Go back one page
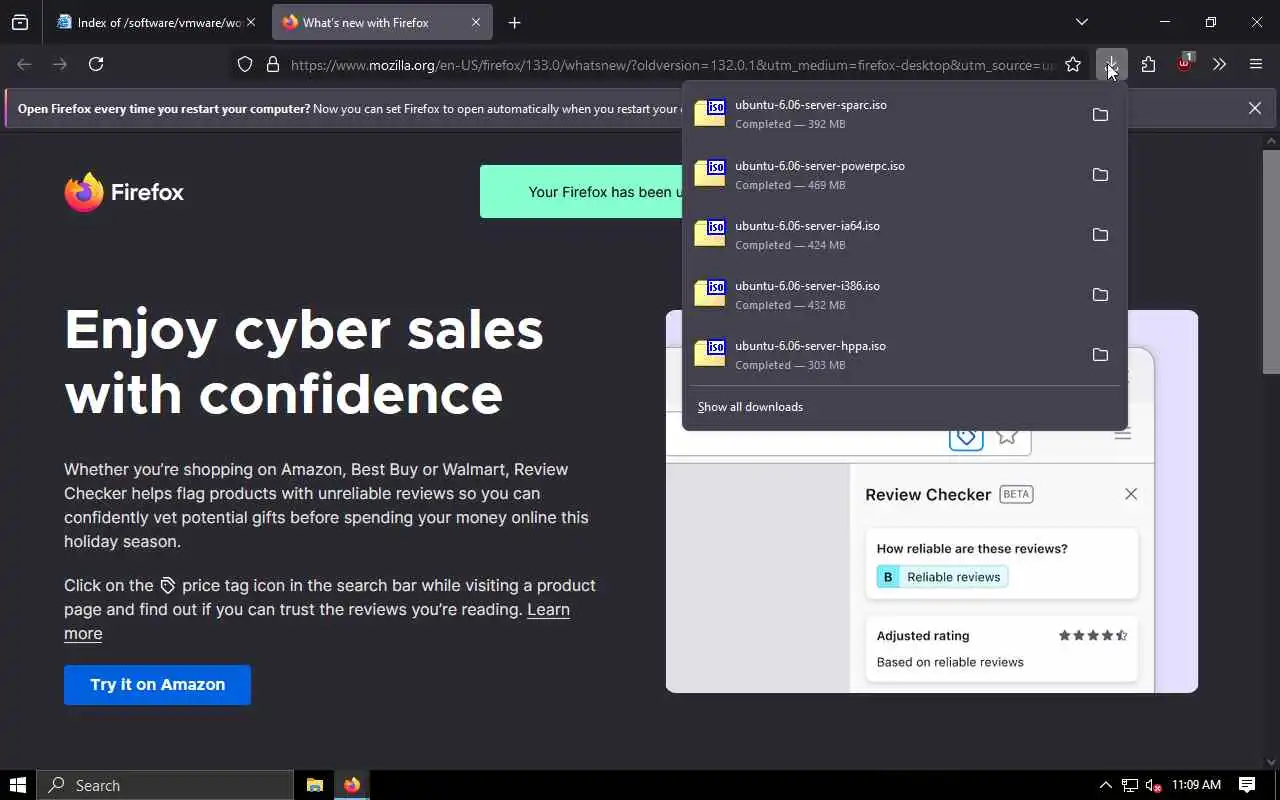 tap(24, 64)
